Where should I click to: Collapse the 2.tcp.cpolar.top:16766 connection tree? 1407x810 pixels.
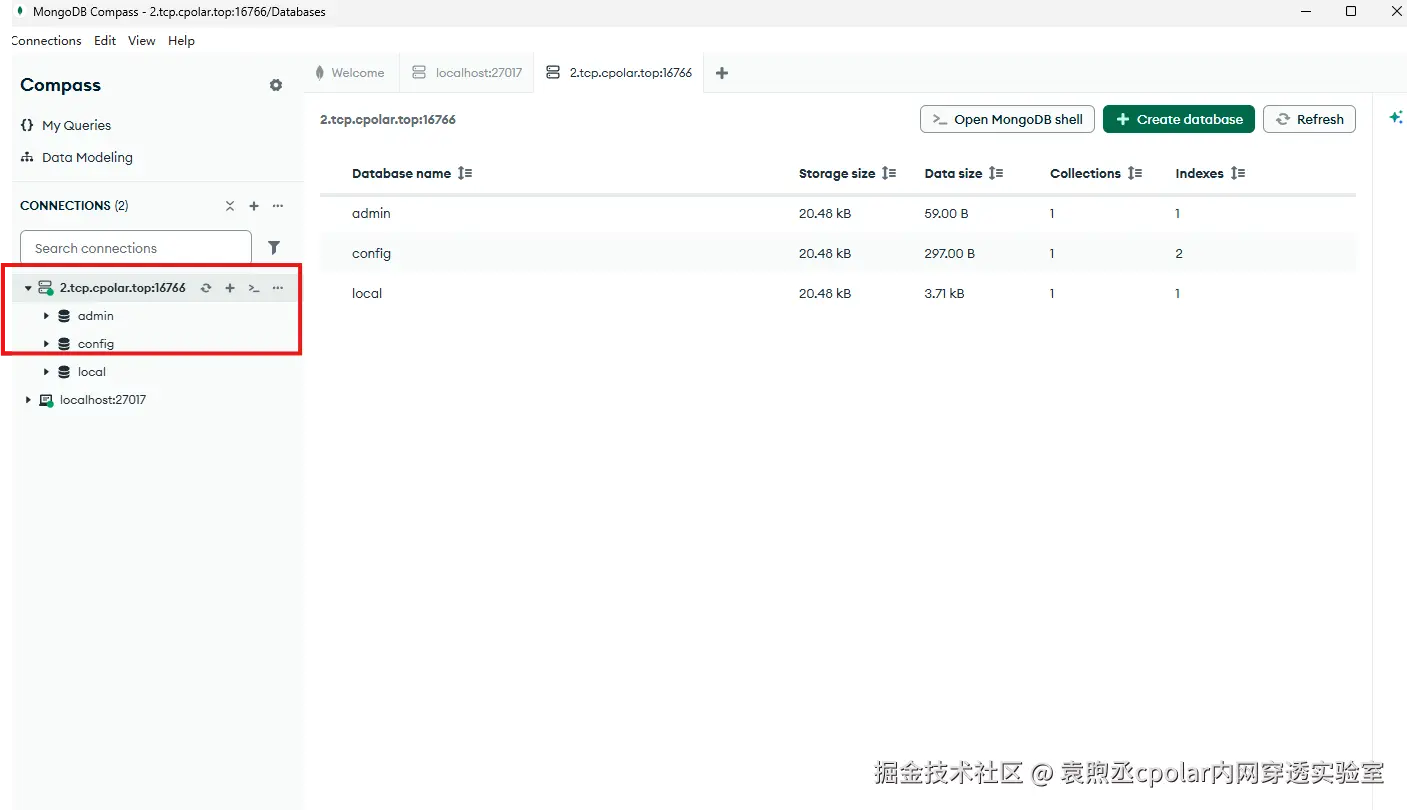28,288
